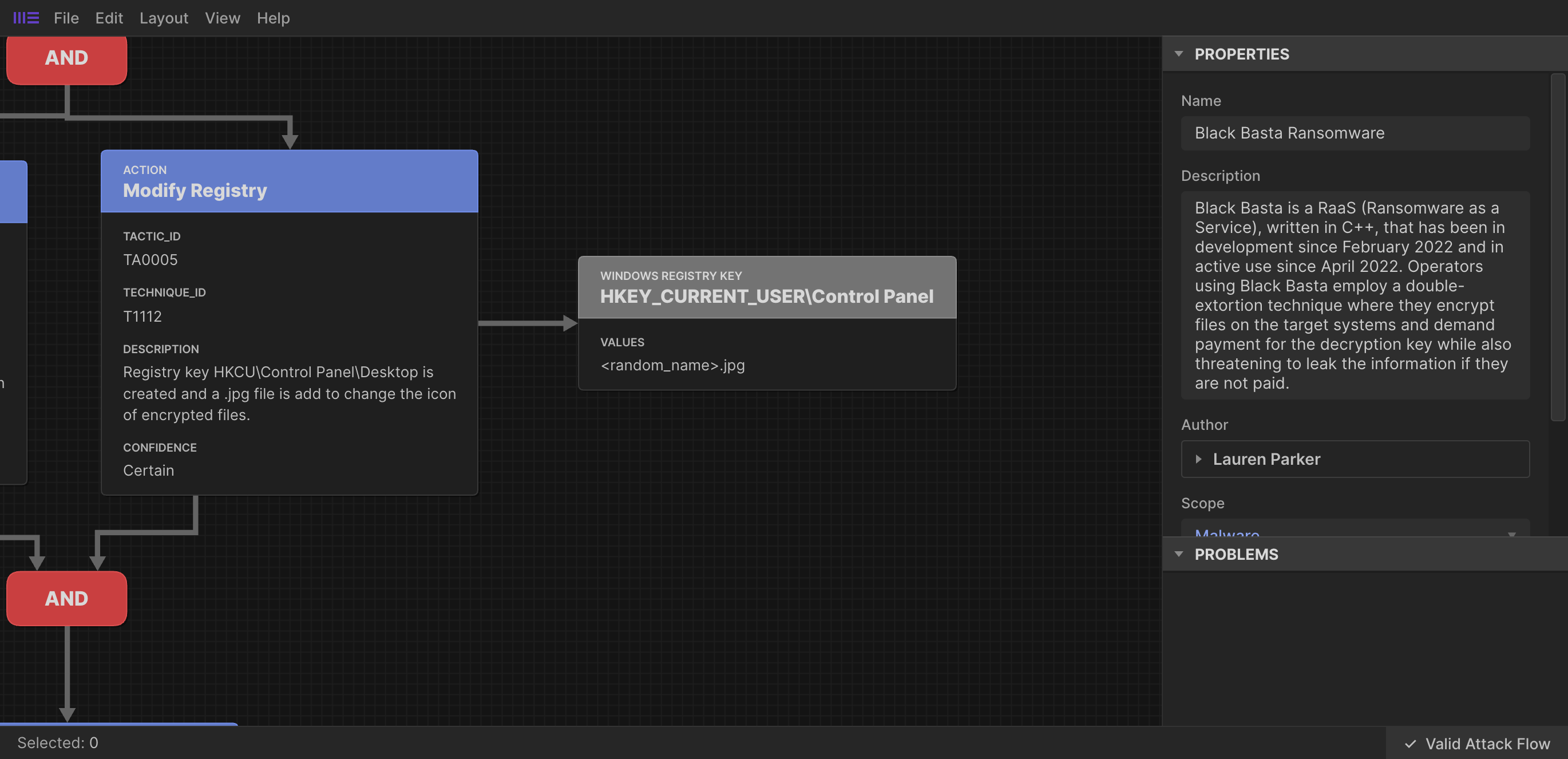Open the View menu
This screenshot has width=1568, height=759.
(222, 18)
